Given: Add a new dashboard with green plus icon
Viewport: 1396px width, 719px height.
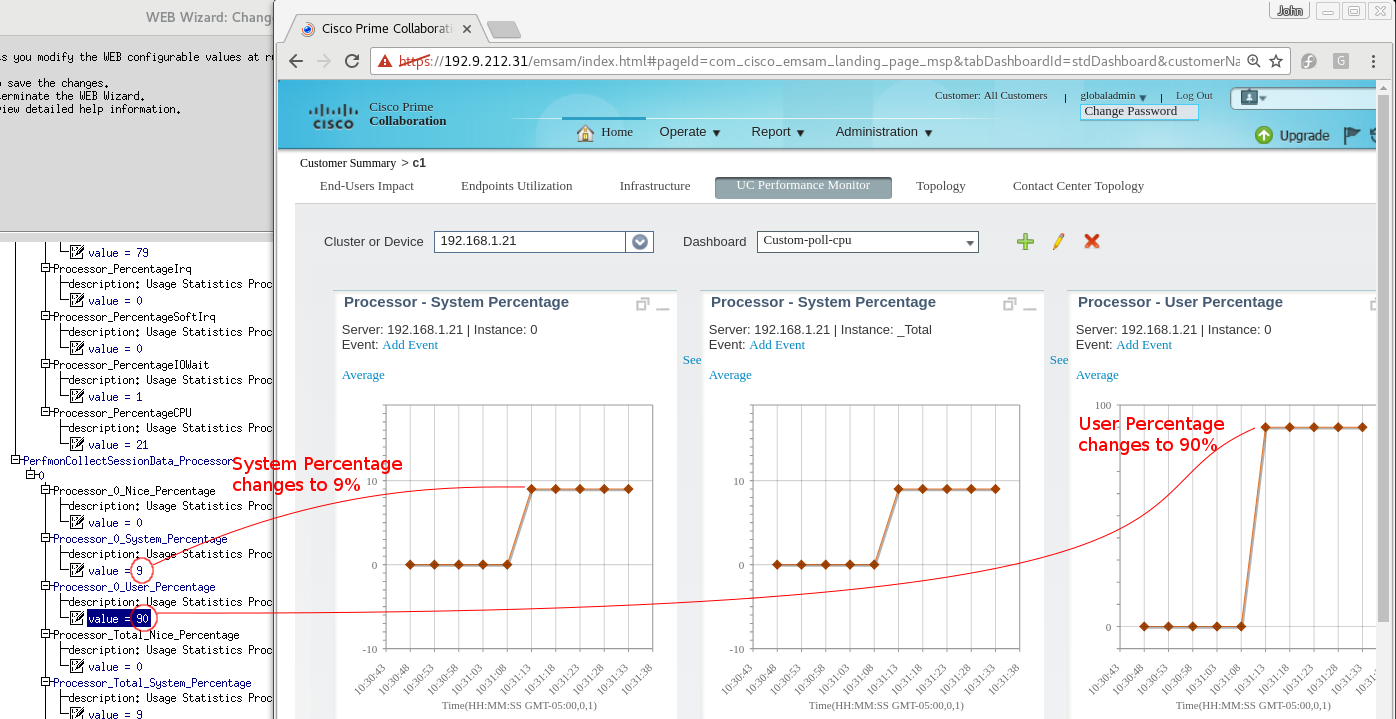Looking at the screenshot, I should 1025,241.
